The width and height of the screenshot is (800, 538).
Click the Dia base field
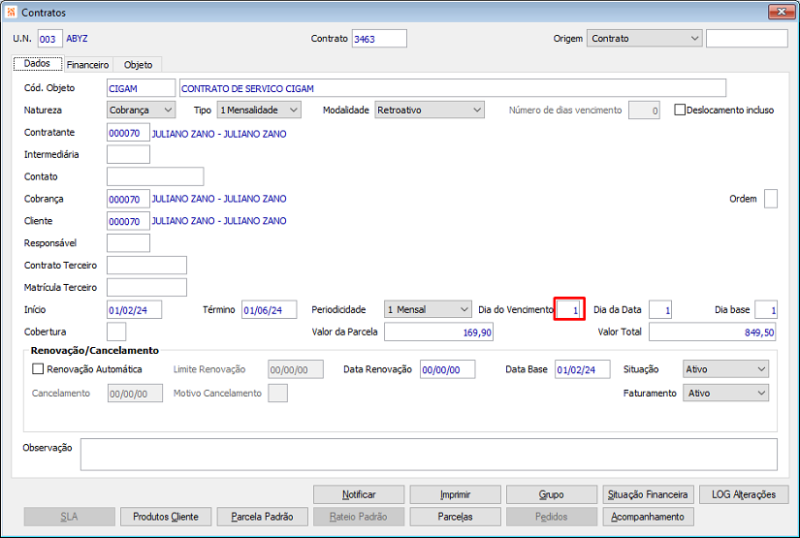click(766, 309)
